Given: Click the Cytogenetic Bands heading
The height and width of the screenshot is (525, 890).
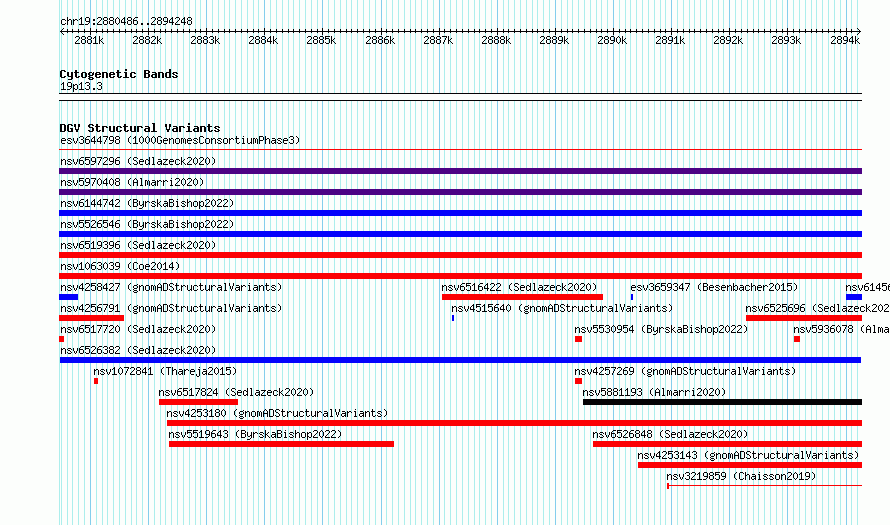Looking at the screenshot, I should click(x=119, y=74).
